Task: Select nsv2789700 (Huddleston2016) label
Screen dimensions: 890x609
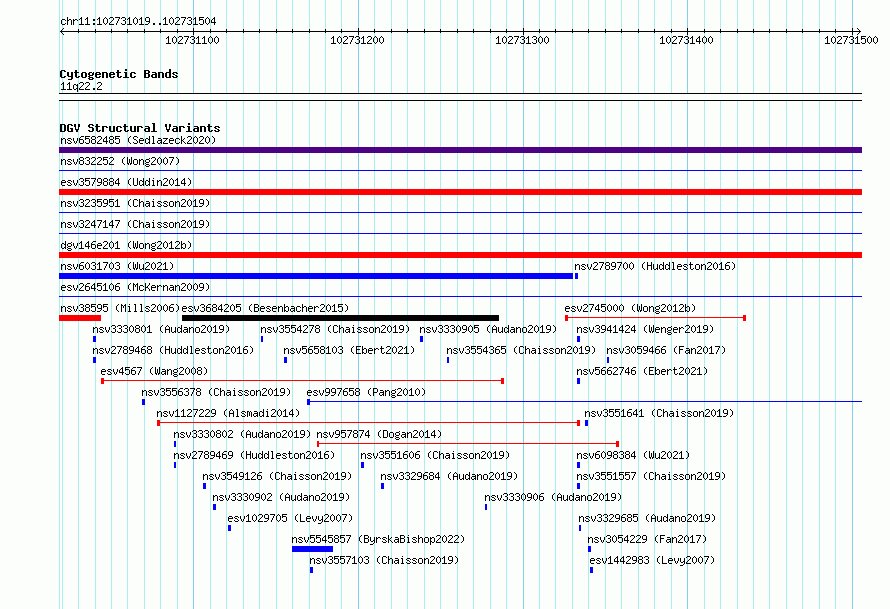Action: [655, 266]
